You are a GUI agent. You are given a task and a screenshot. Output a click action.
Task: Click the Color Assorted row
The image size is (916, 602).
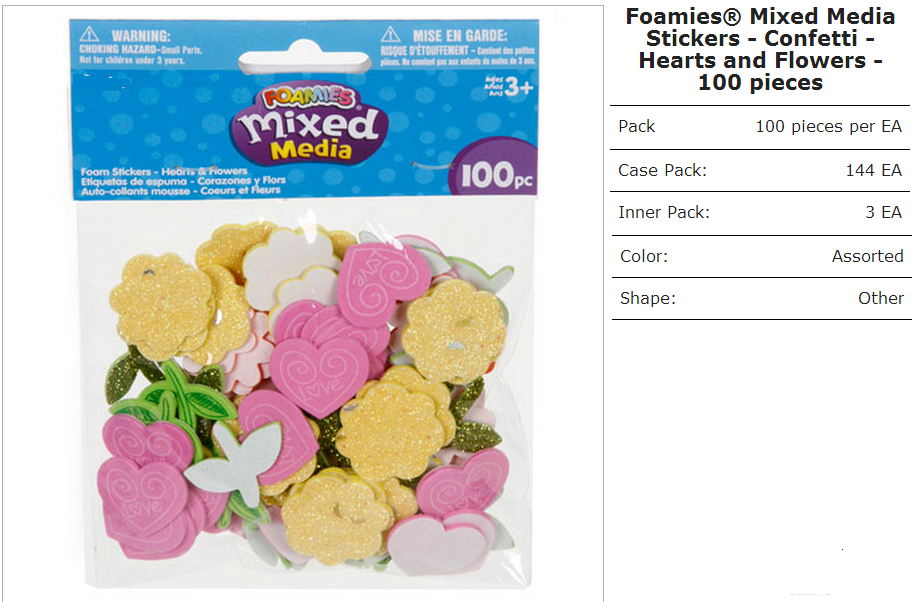click(x=761, y=257)
